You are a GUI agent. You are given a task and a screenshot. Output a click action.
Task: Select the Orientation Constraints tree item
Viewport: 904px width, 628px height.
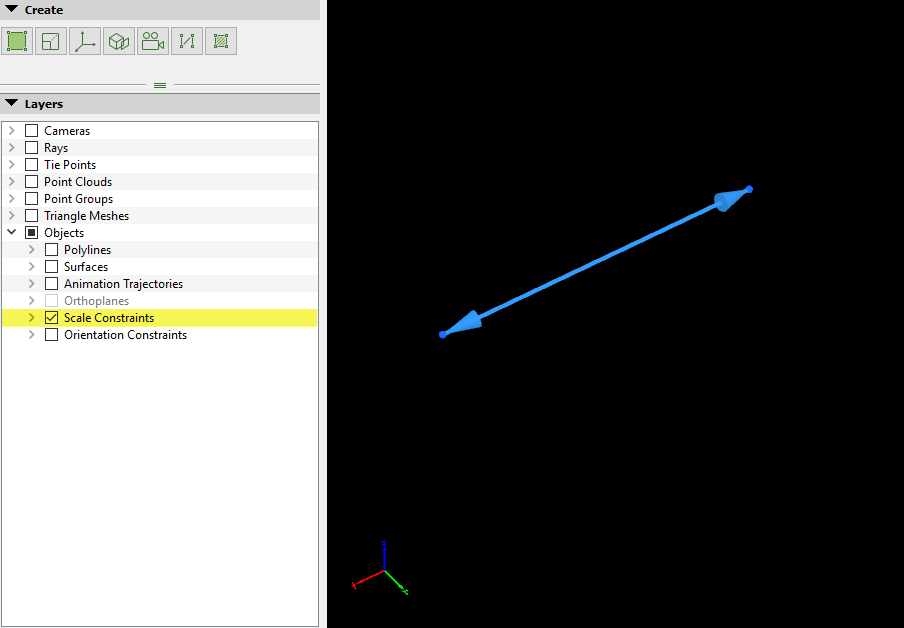[x=125, y=335]
